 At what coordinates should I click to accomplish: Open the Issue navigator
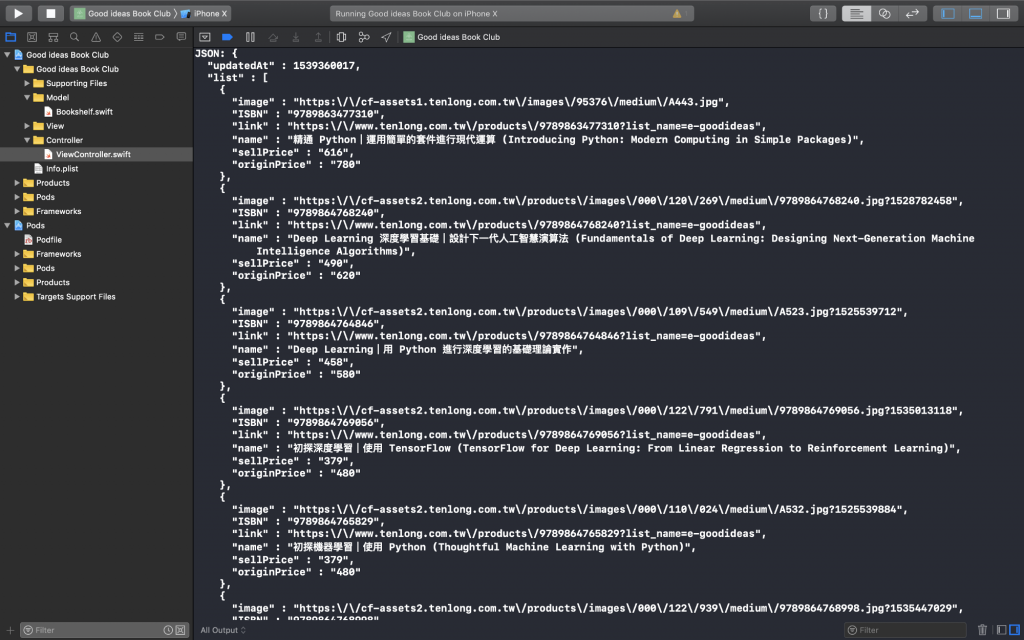point(96,37)
